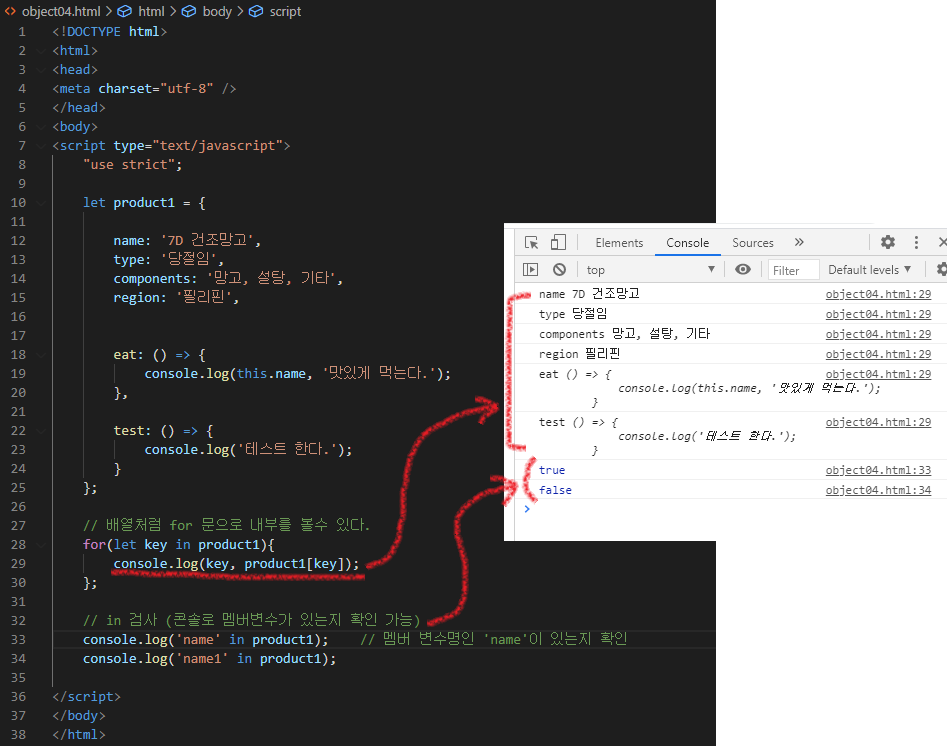The height and width of the screenshot is (746, 947).
Task: Click script in the breadcrumb
Action: click(285, 11)
